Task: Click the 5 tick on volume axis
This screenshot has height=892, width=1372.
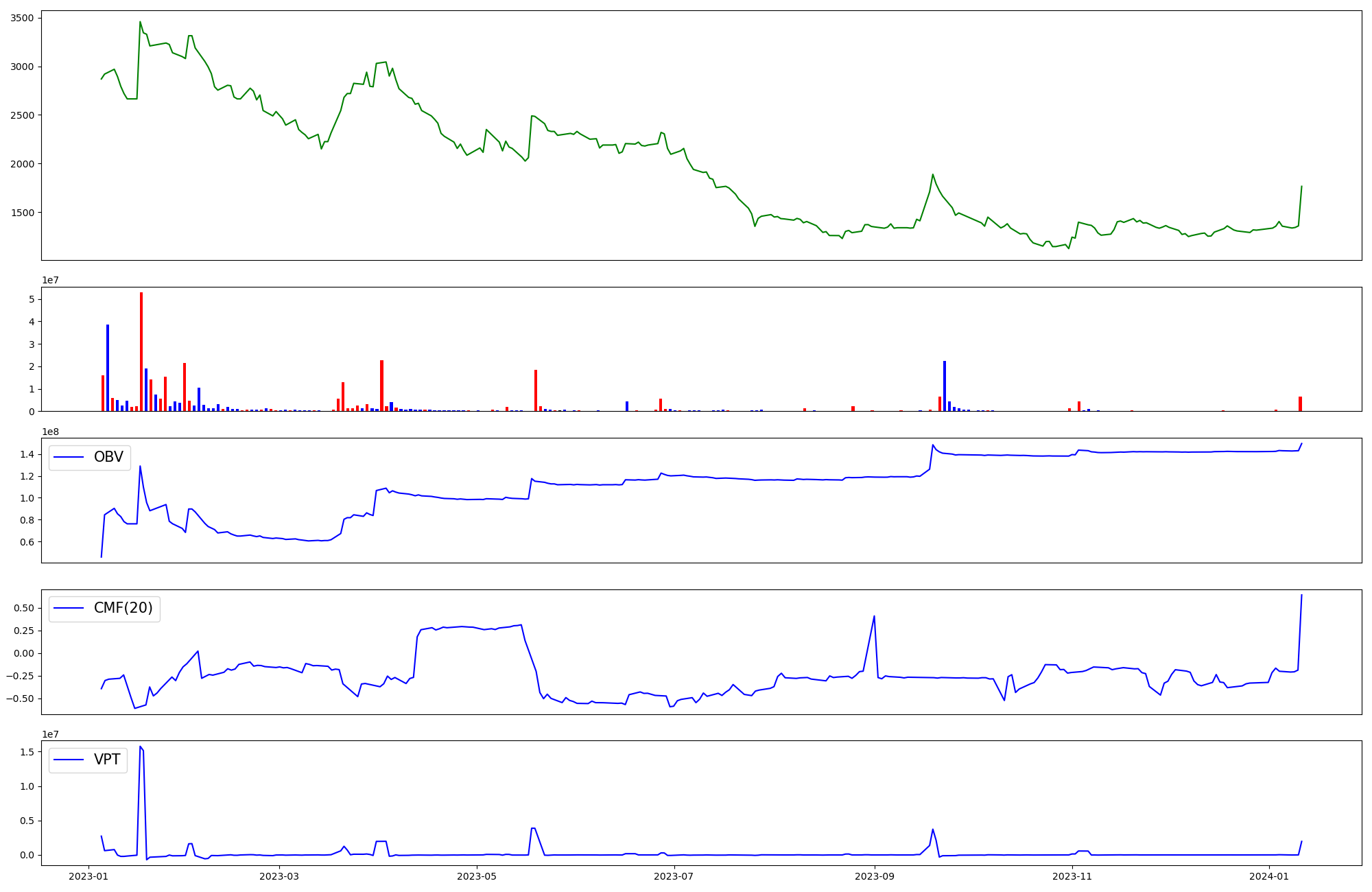Action: point(32,299)
